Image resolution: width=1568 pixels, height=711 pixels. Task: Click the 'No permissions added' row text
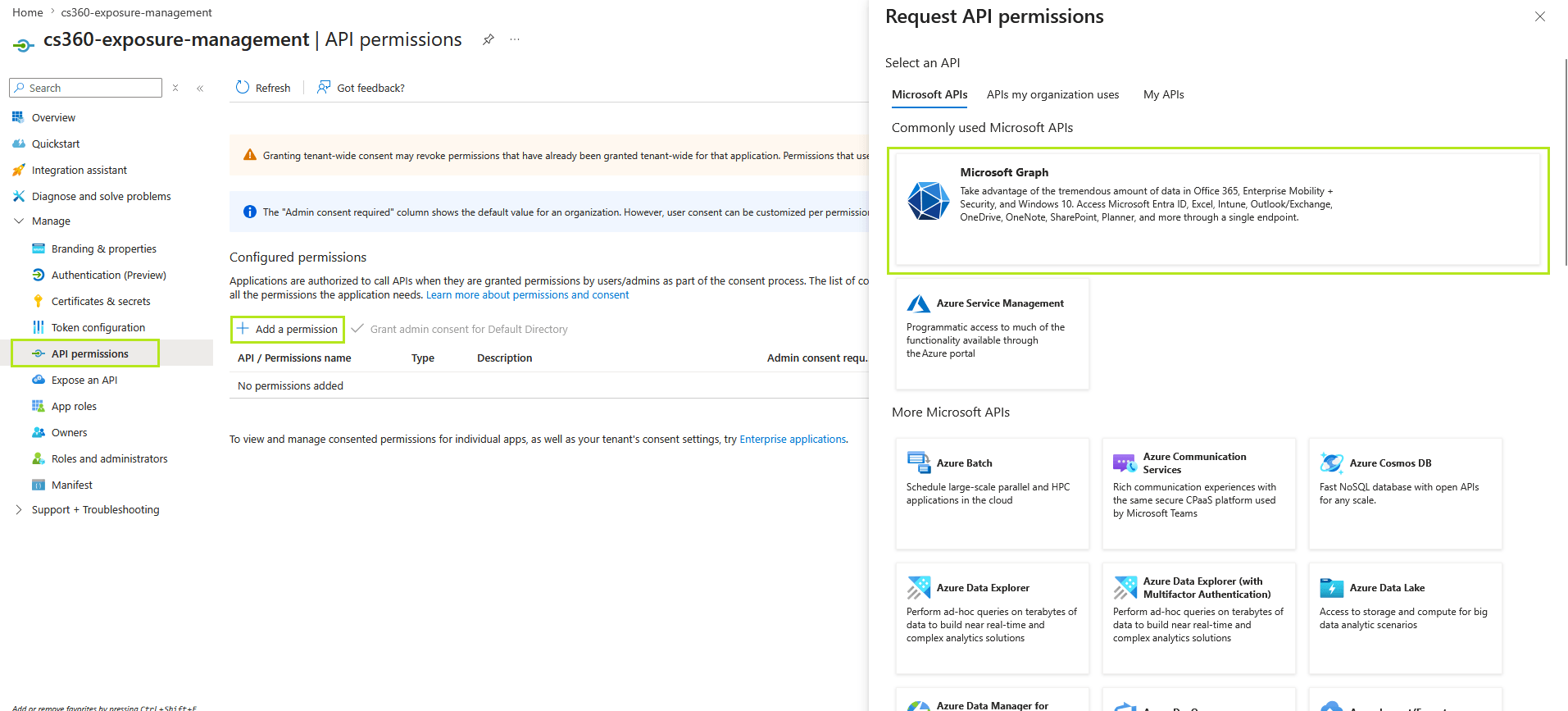tap(290, 386)
